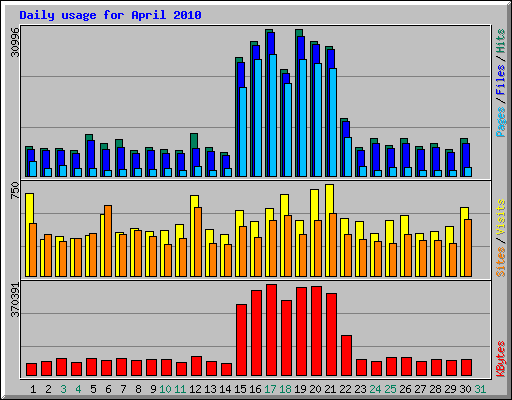Click day 17 weekend label
512x400 pixels.
tap(270, 389)
